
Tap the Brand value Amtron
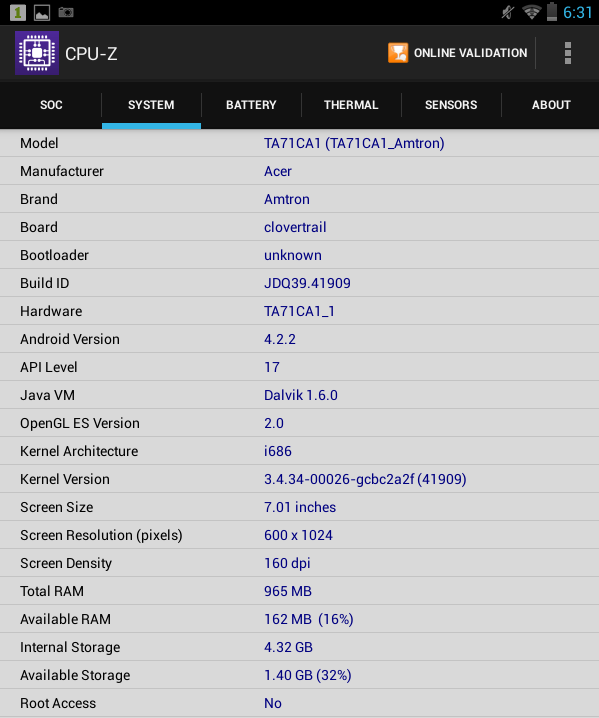287,199
